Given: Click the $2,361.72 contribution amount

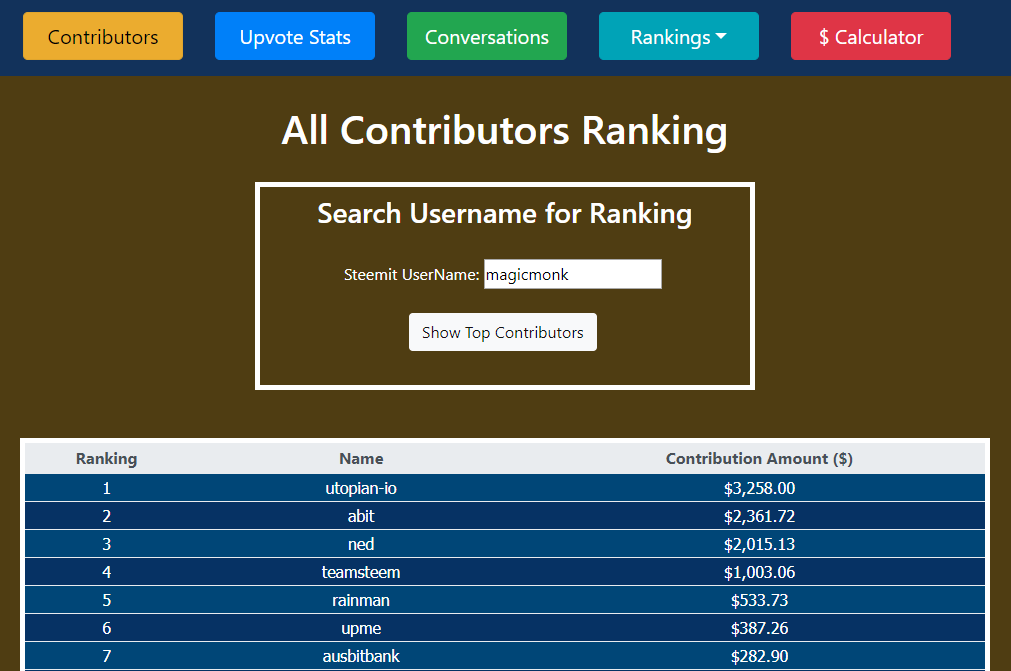Looking at the screenshot, I should tap(759, 516).
